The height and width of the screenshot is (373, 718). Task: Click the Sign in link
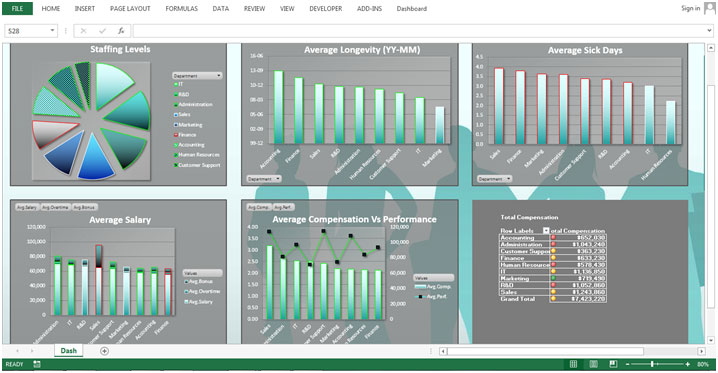(691, 8)
